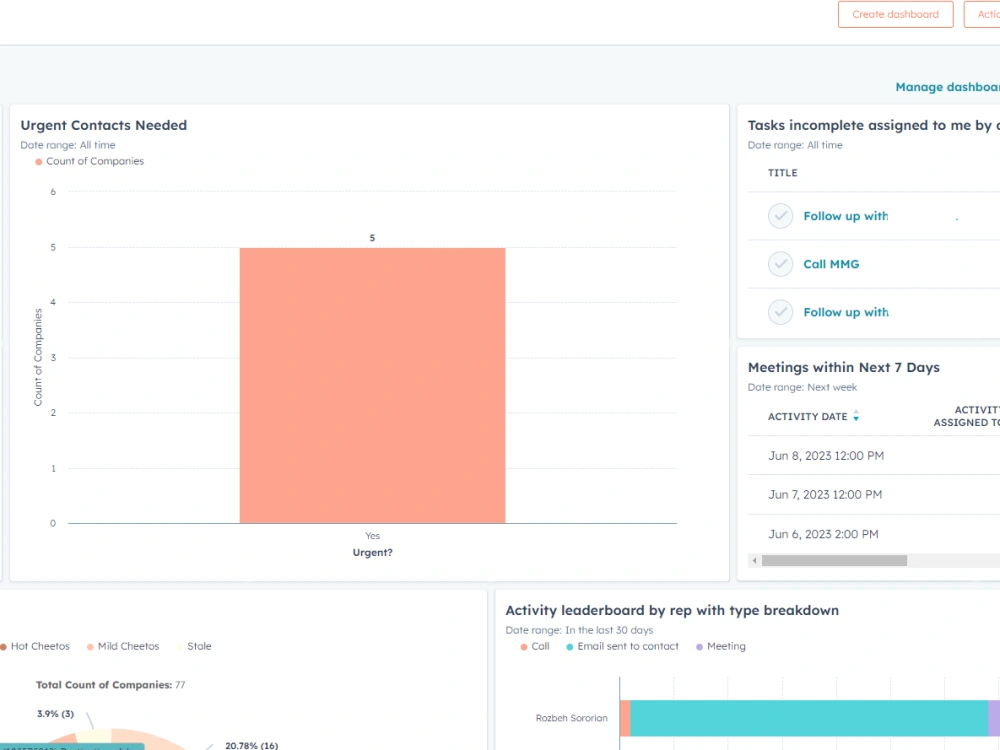The image size is (1000, 750).
Task: Open the Call MMG task link
Action: point(831,264)
